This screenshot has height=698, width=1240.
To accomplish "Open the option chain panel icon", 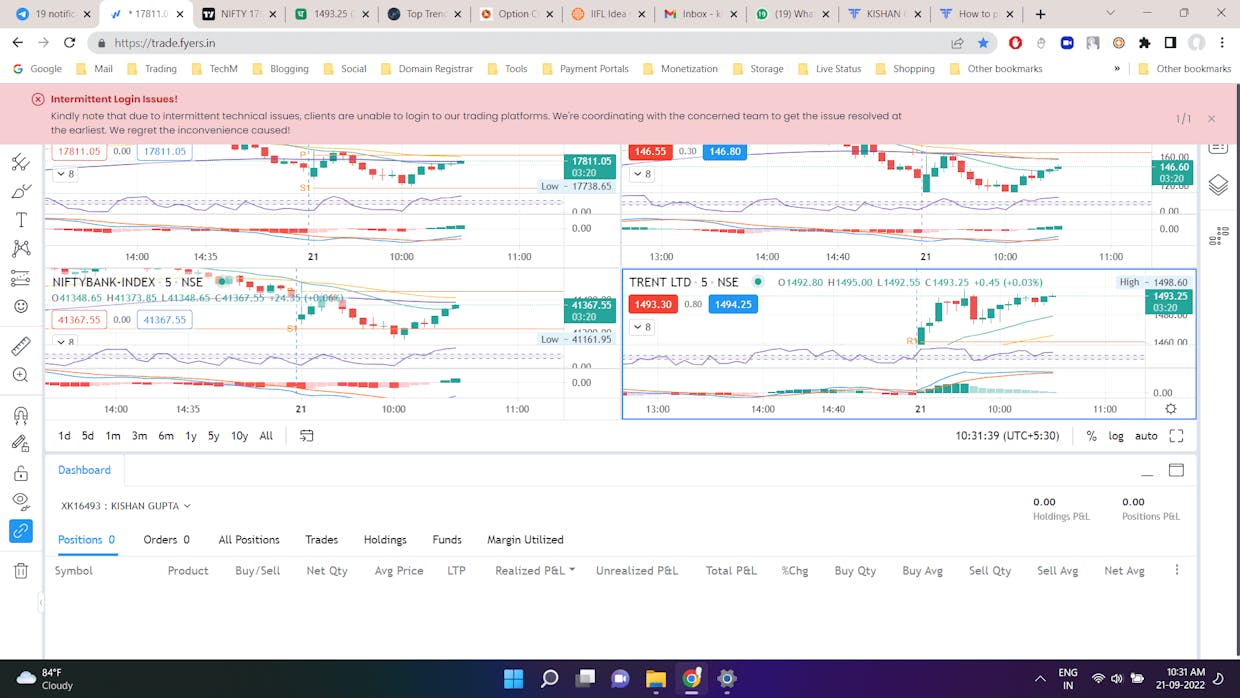I will click(1218, 238).
